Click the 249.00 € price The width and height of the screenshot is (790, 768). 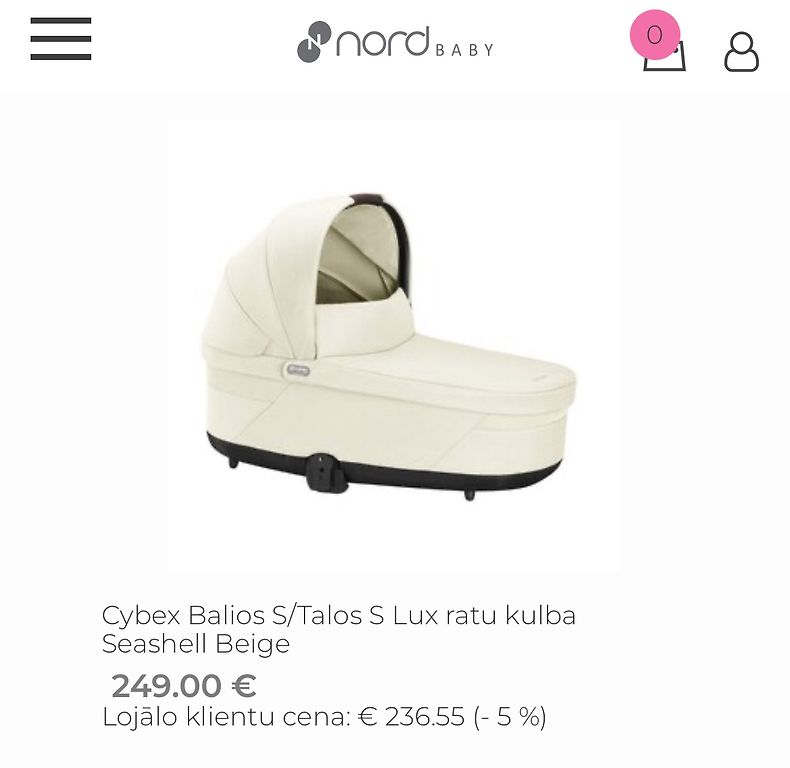pyautogui.click(x=184, y=686)
